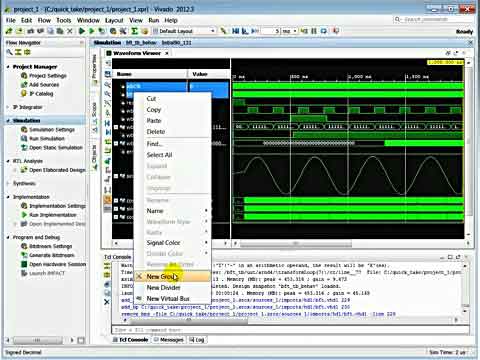Click the Tcl command input field
Image resolution: width=480 pixels, height=360 pixels.
tap(290, 330)
